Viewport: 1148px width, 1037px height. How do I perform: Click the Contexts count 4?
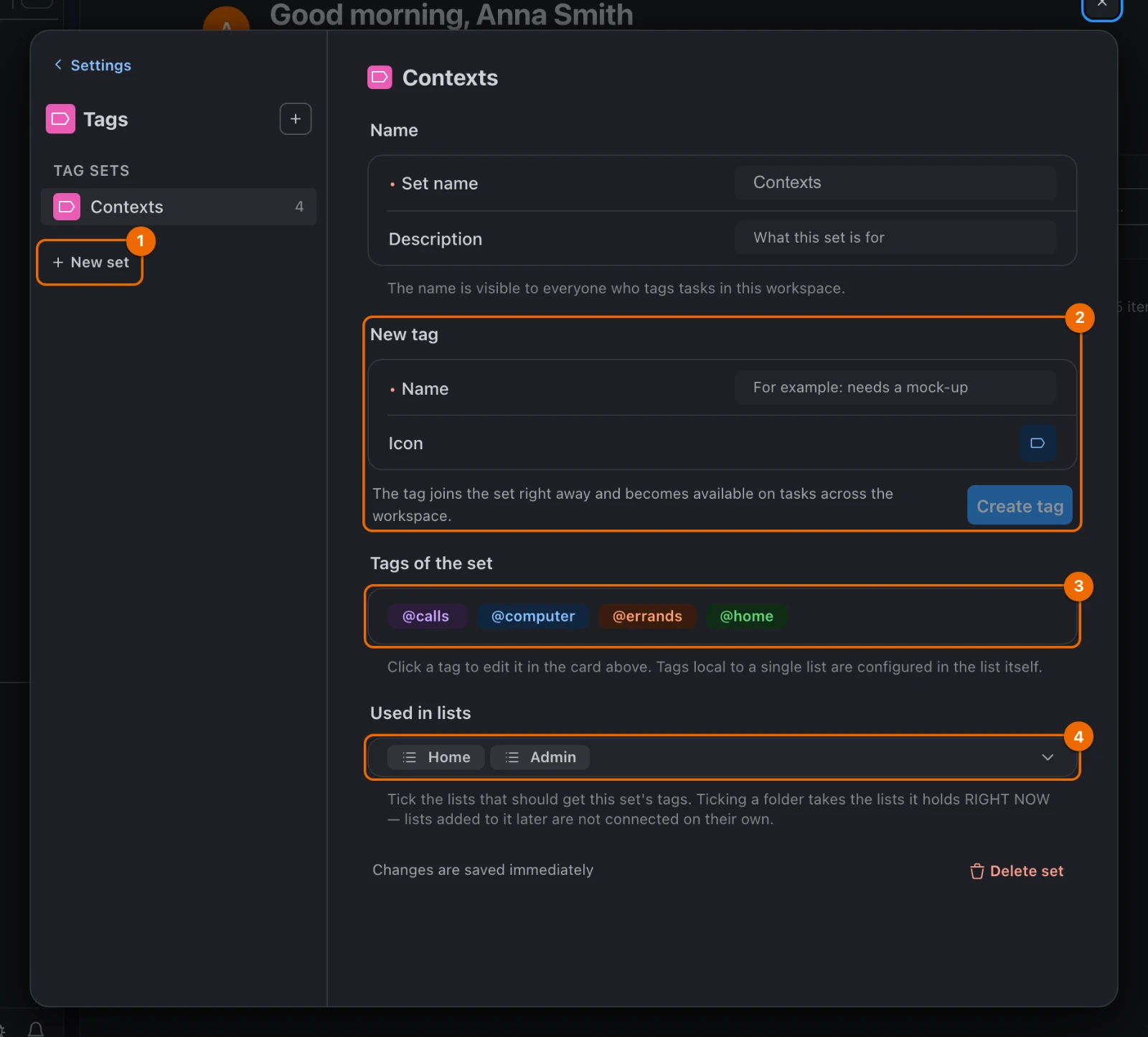coord(299,207)
